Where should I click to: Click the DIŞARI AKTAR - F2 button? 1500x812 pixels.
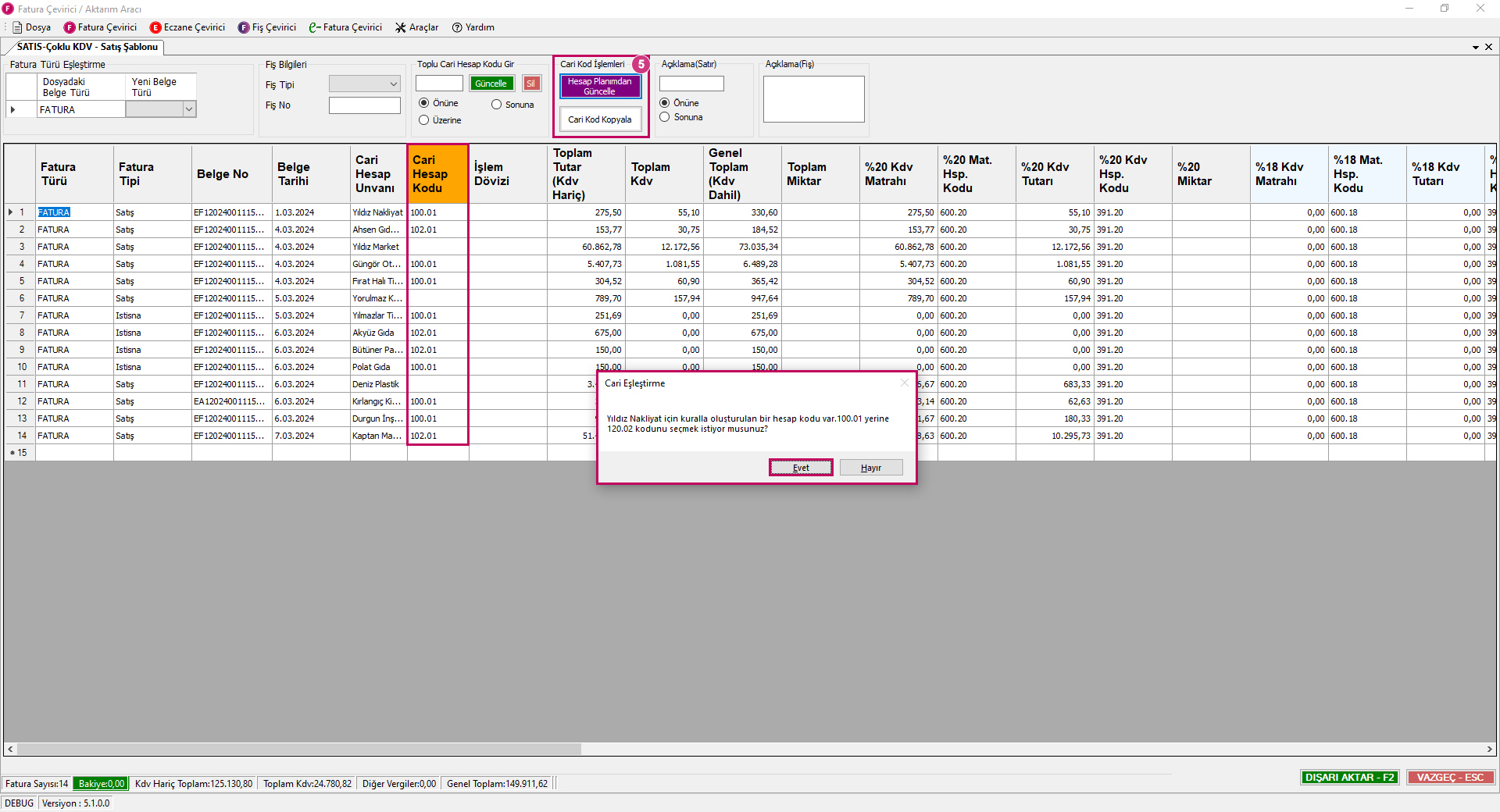[1349, 778]
